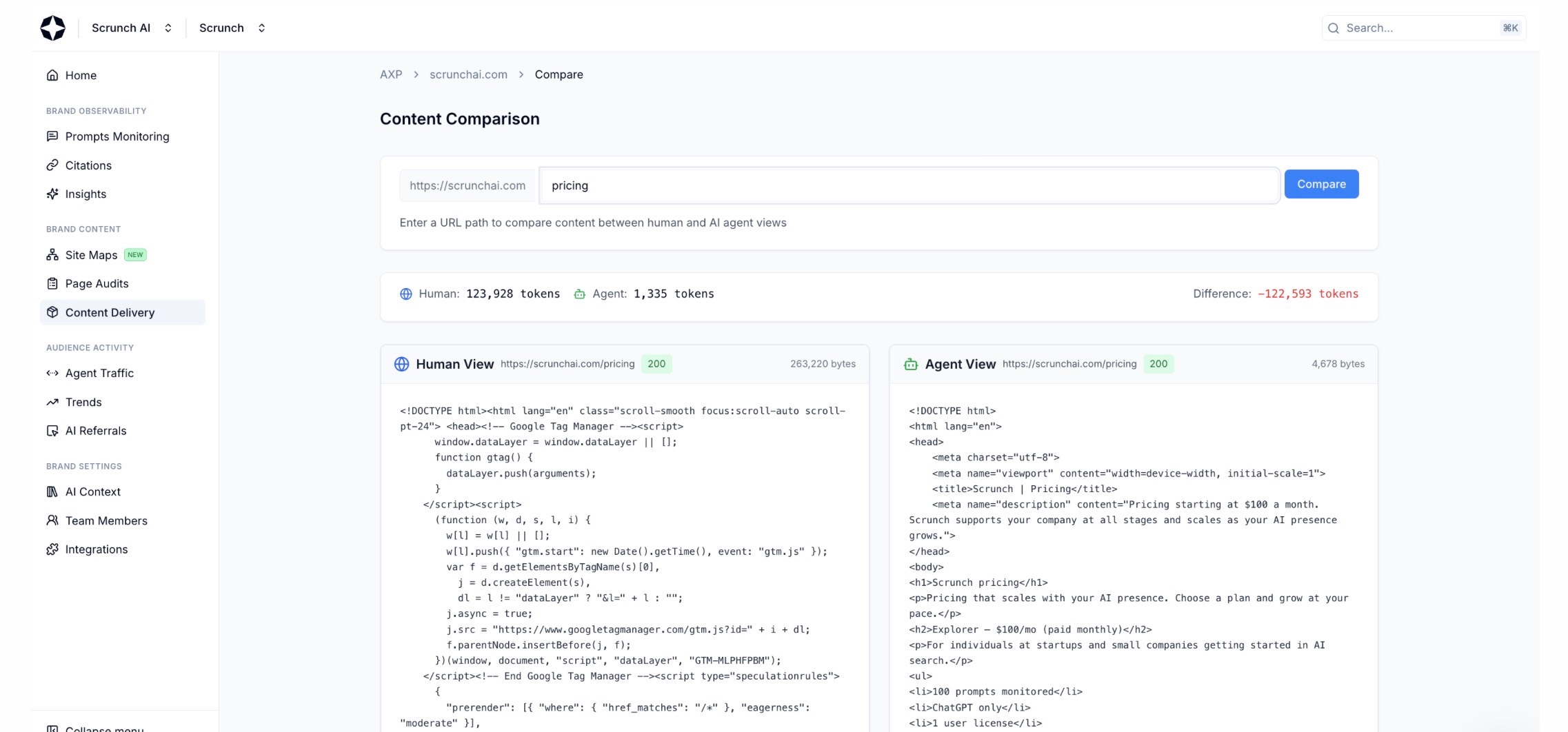The width and height of the screenshot is (1568, 732).
Task: Click the blue Compare button
Action: click(x=1321, y=184)
